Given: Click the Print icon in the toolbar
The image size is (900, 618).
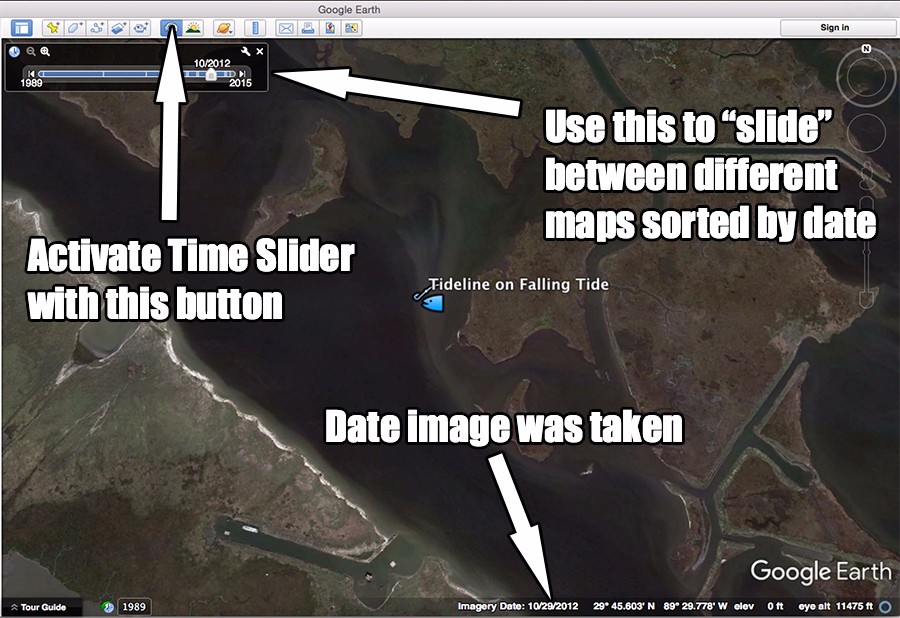Looking at the screenshot, I should [308, 28].
